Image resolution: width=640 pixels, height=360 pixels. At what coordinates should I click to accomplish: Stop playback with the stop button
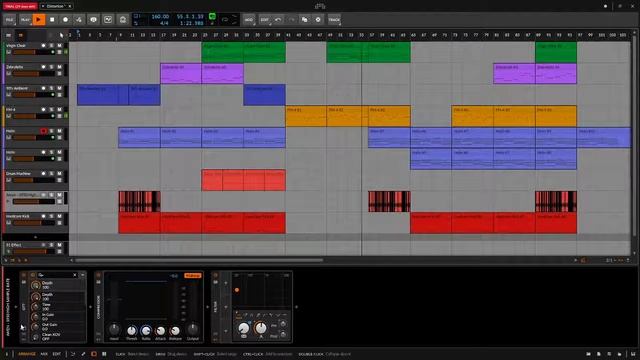(52, 19)
